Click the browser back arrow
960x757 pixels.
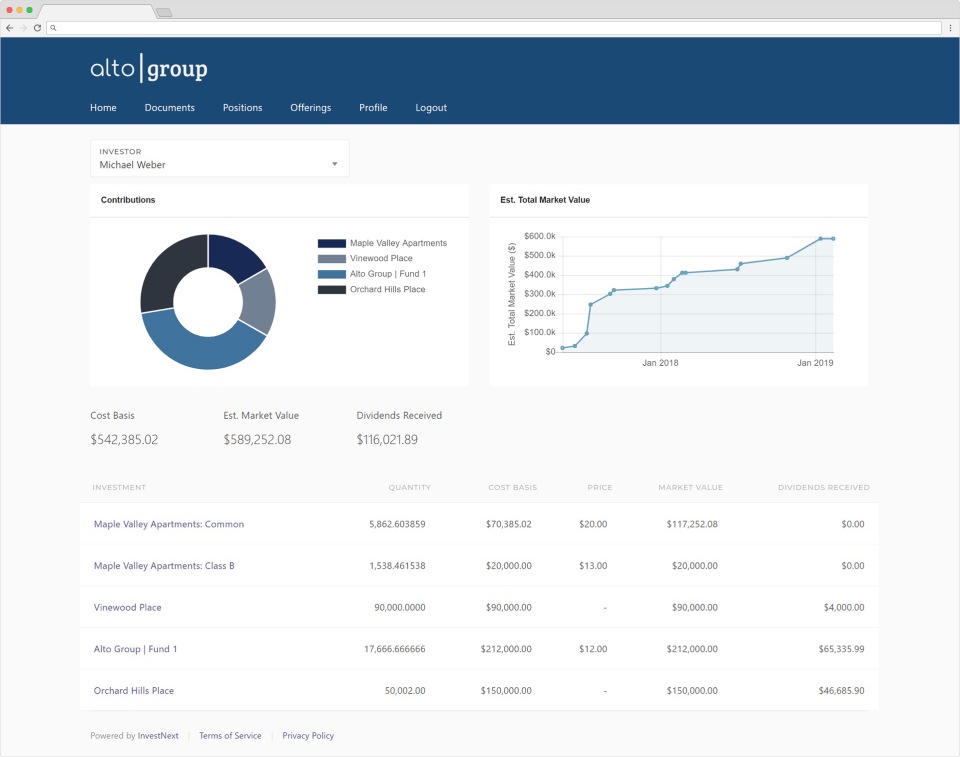[x=9, y=28]
